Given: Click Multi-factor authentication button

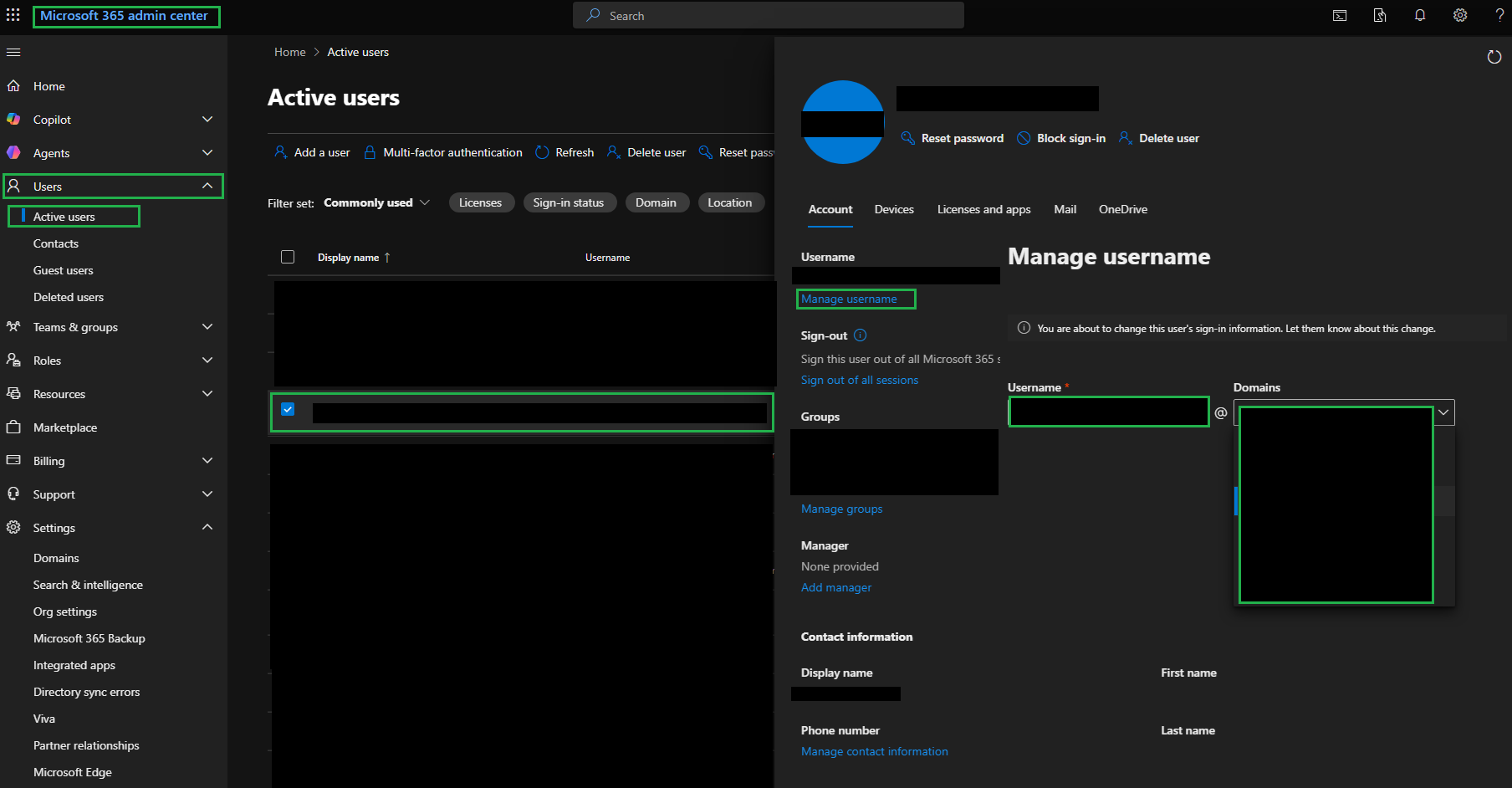Looking at the screenshot, I should click(x=442, y=152).
